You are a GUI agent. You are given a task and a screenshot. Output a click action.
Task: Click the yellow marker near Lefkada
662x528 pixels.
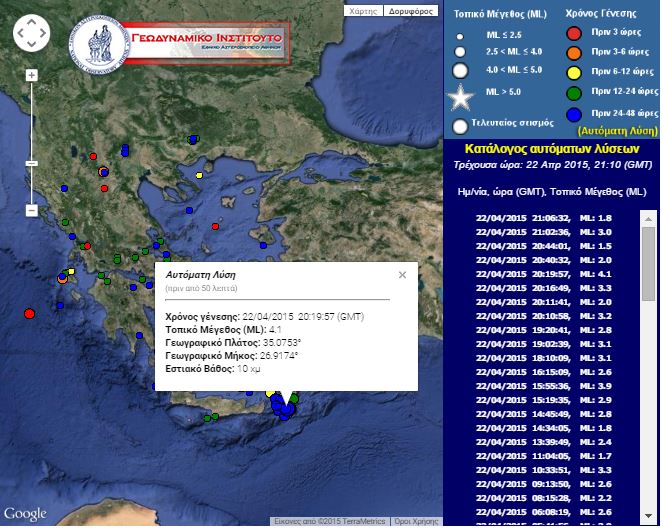pyautogui.click(x=71, y=271)
